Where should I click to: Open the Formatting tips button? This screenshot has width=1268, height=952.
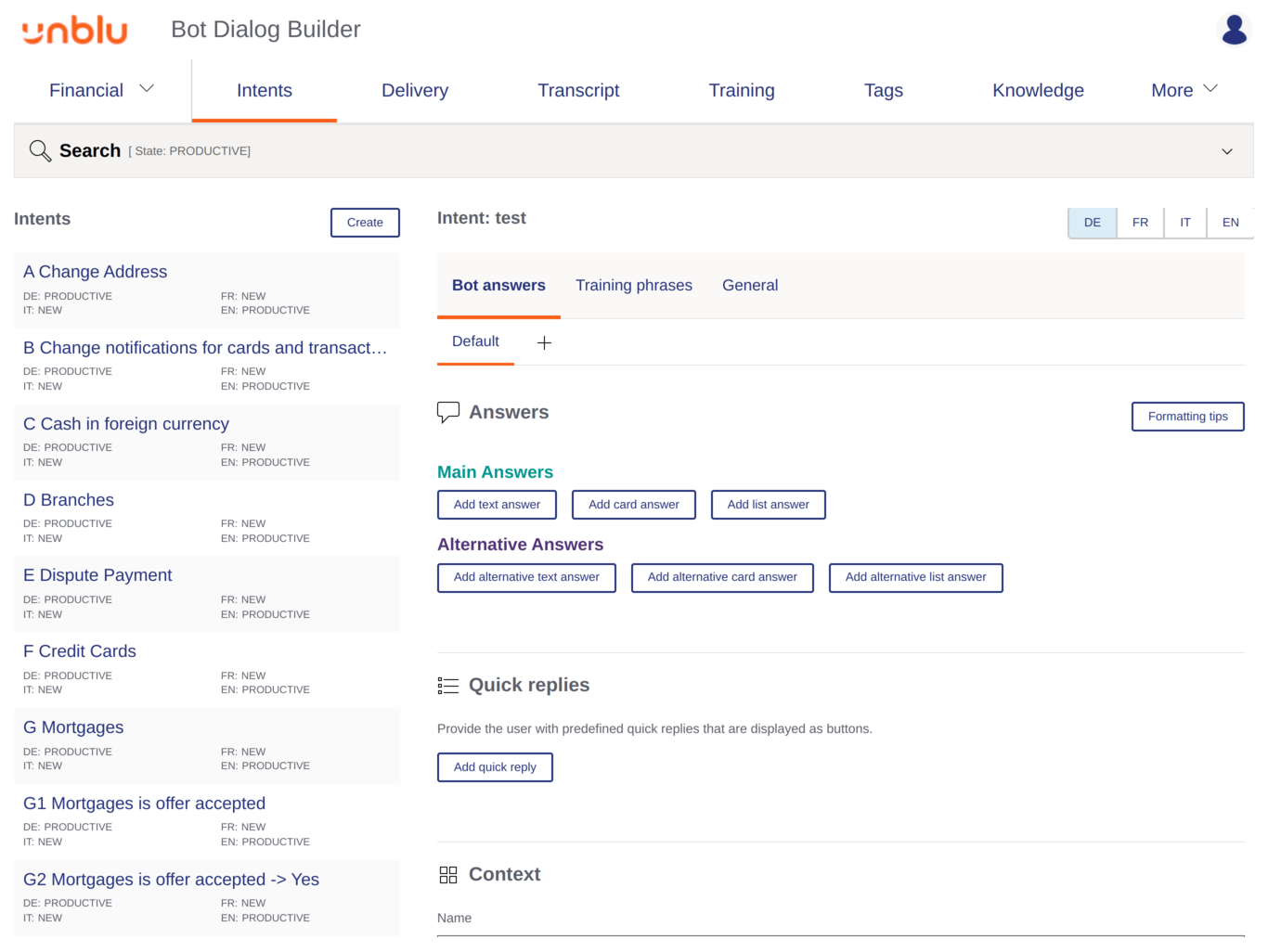pyautogui.click(x=1187, y=417)
